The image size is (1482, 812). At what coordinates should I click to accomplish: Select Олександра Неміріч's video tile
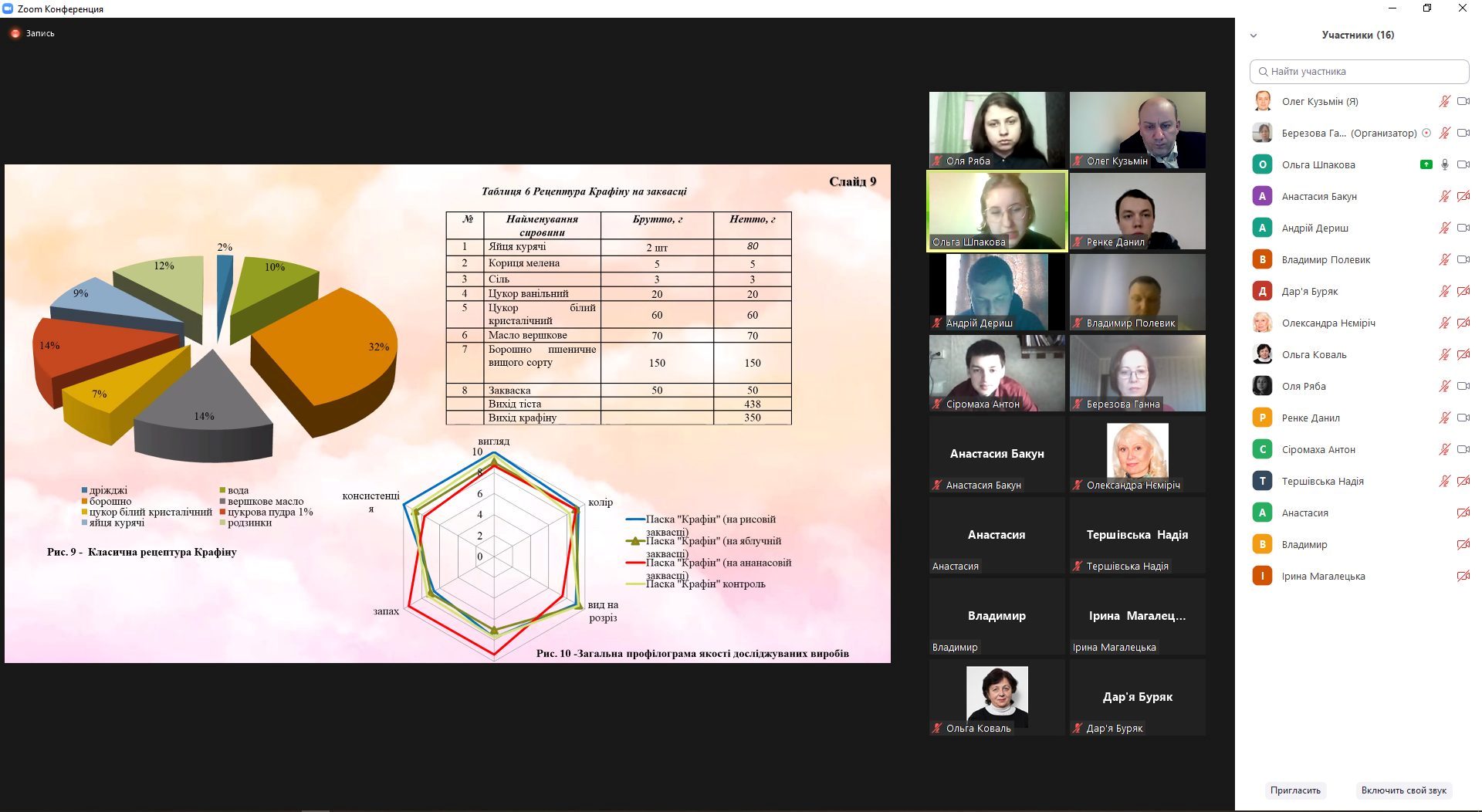tap(1138, 454)
